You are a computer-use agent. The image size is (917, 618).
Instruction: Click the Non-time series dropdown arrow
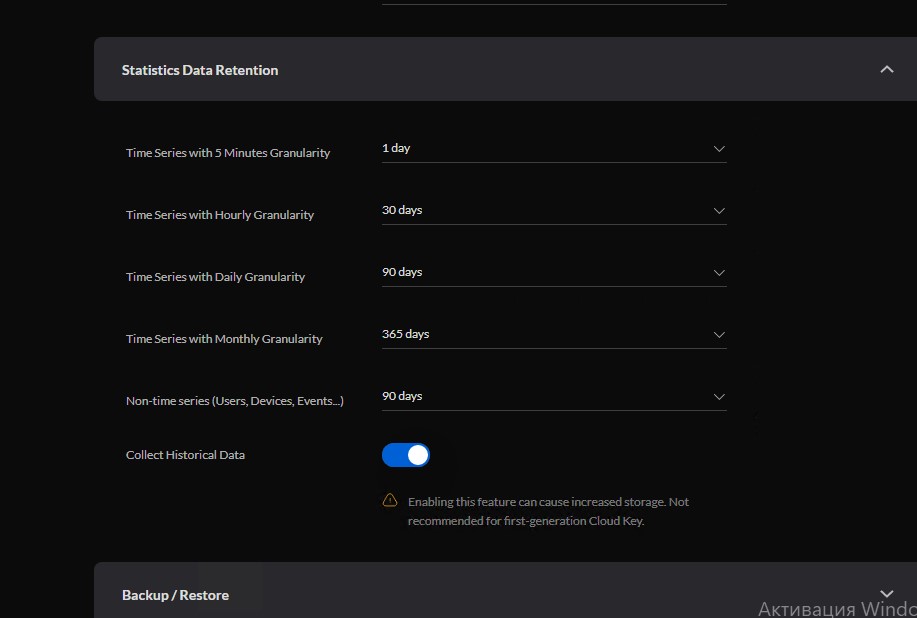(x=719, y=397)
